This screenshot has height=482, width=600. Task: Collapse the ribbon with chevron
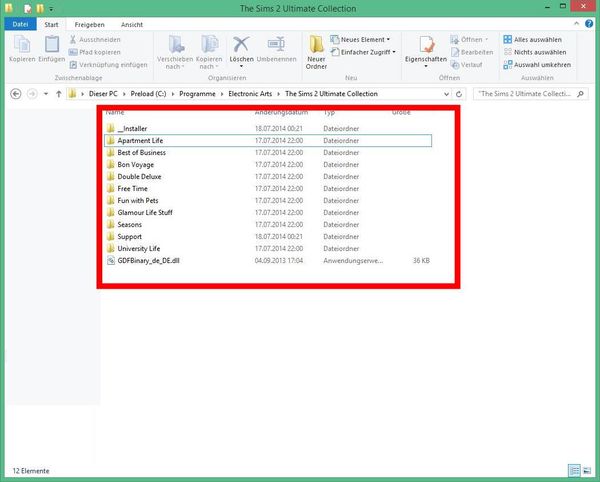[577, 24]
